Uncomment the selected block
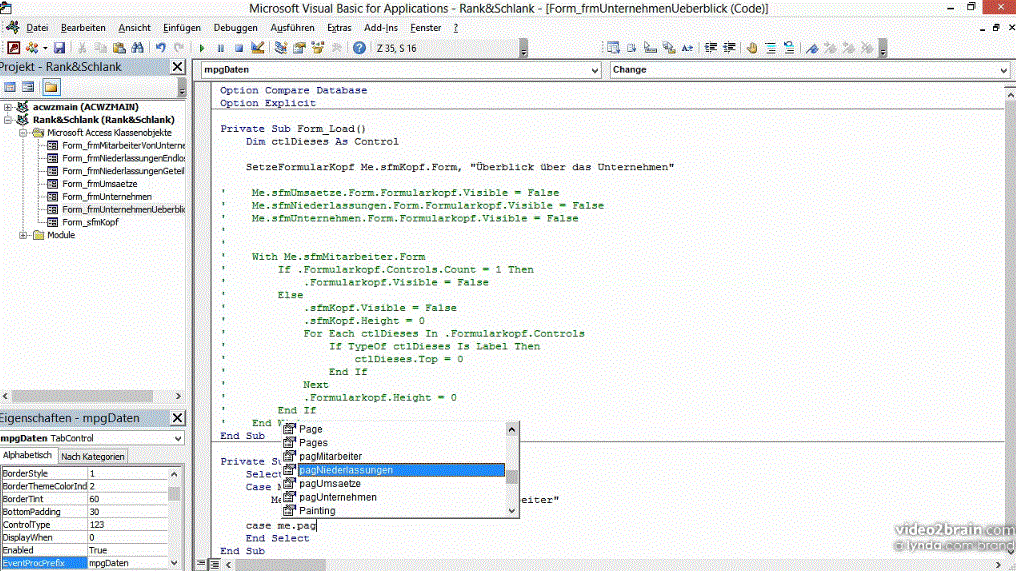 coord(789,48)
